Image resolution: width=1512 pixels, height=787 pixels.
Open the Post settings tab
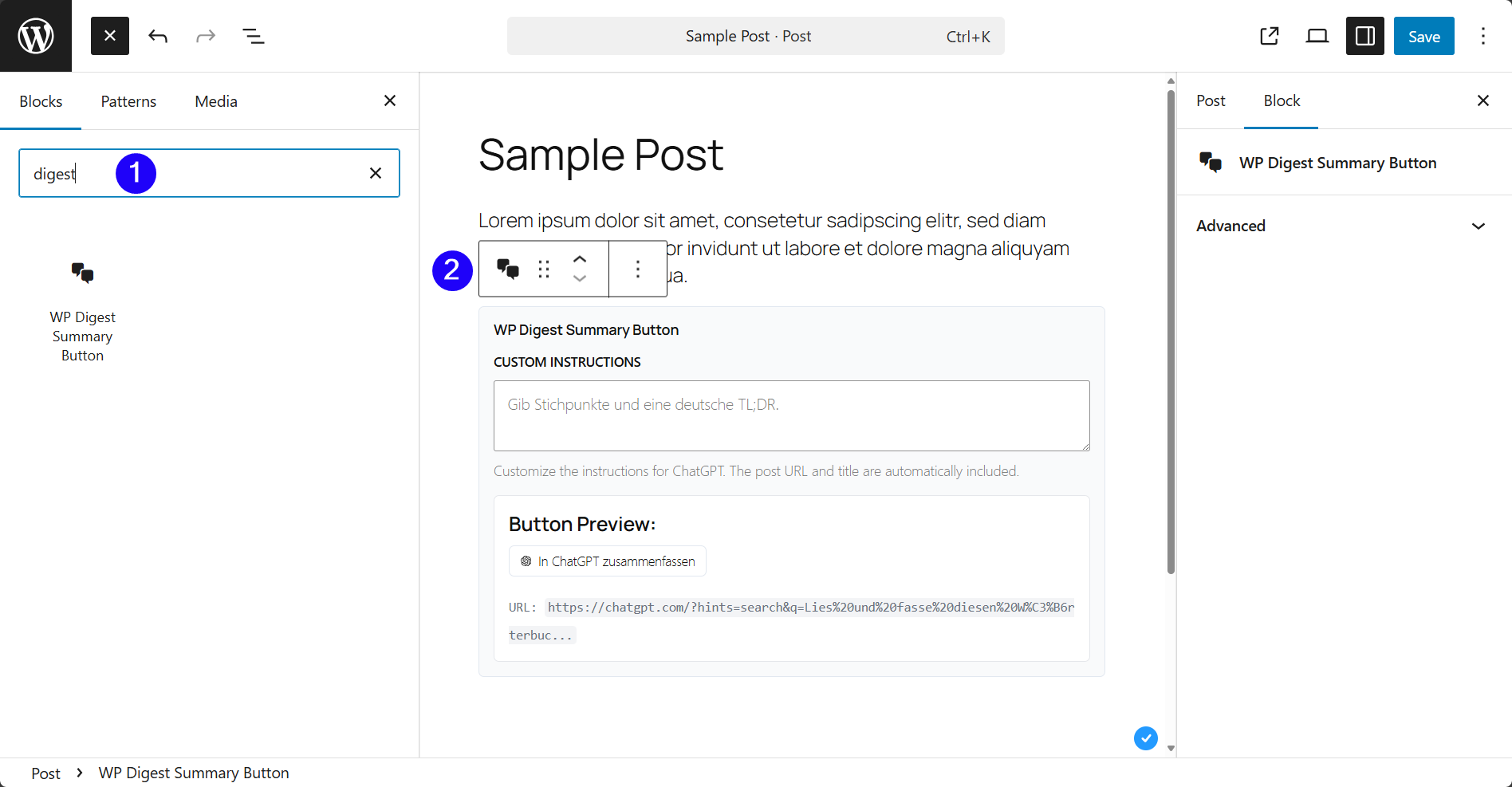coord(1211,101)
